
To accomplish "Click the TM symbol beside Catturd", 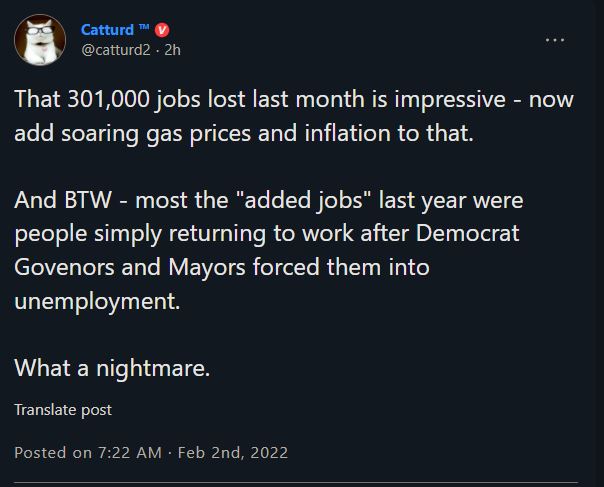I will [144, 27].
